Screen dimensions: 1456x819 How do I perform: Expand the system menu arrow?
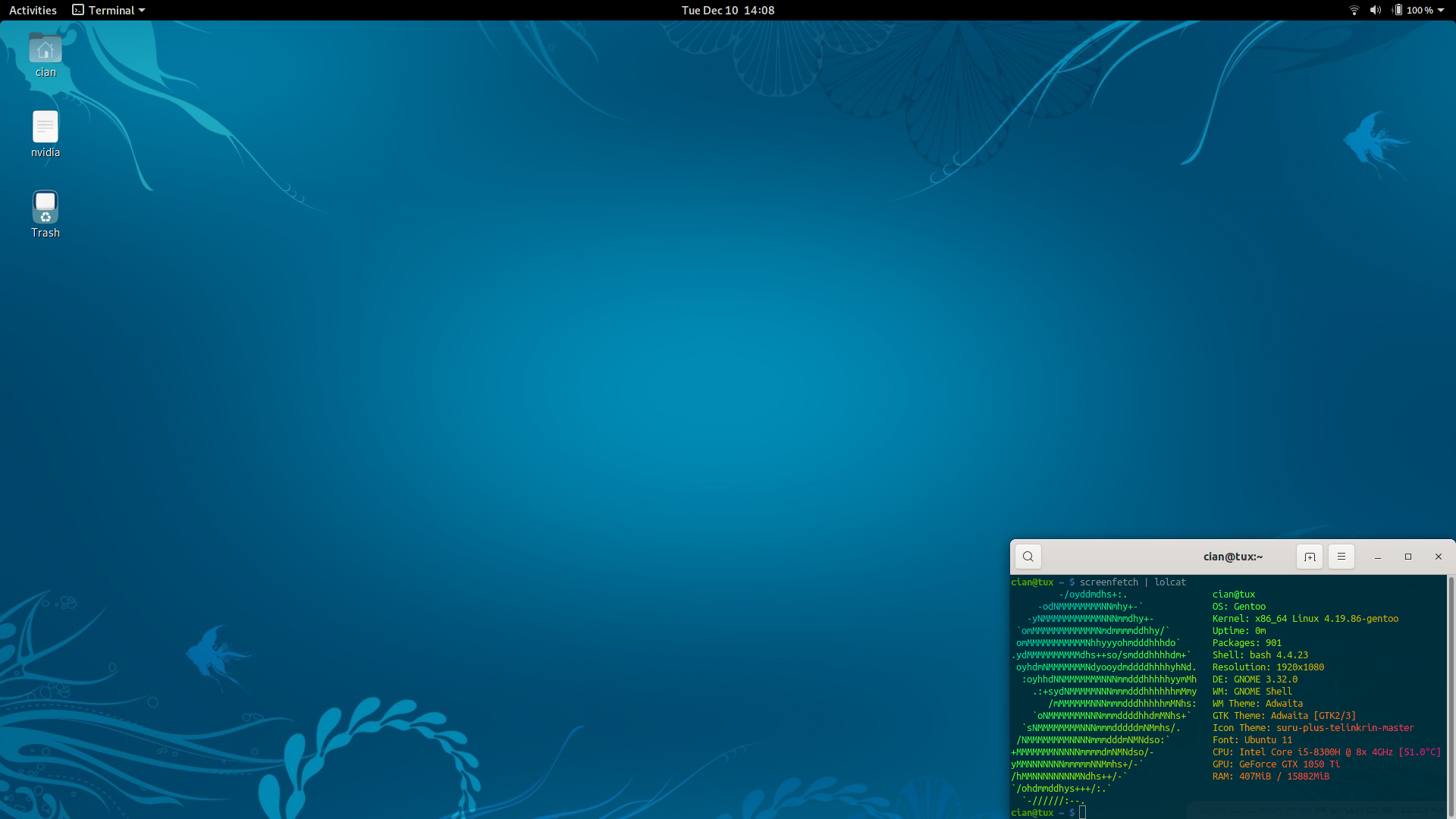(x=1441, y=10)
